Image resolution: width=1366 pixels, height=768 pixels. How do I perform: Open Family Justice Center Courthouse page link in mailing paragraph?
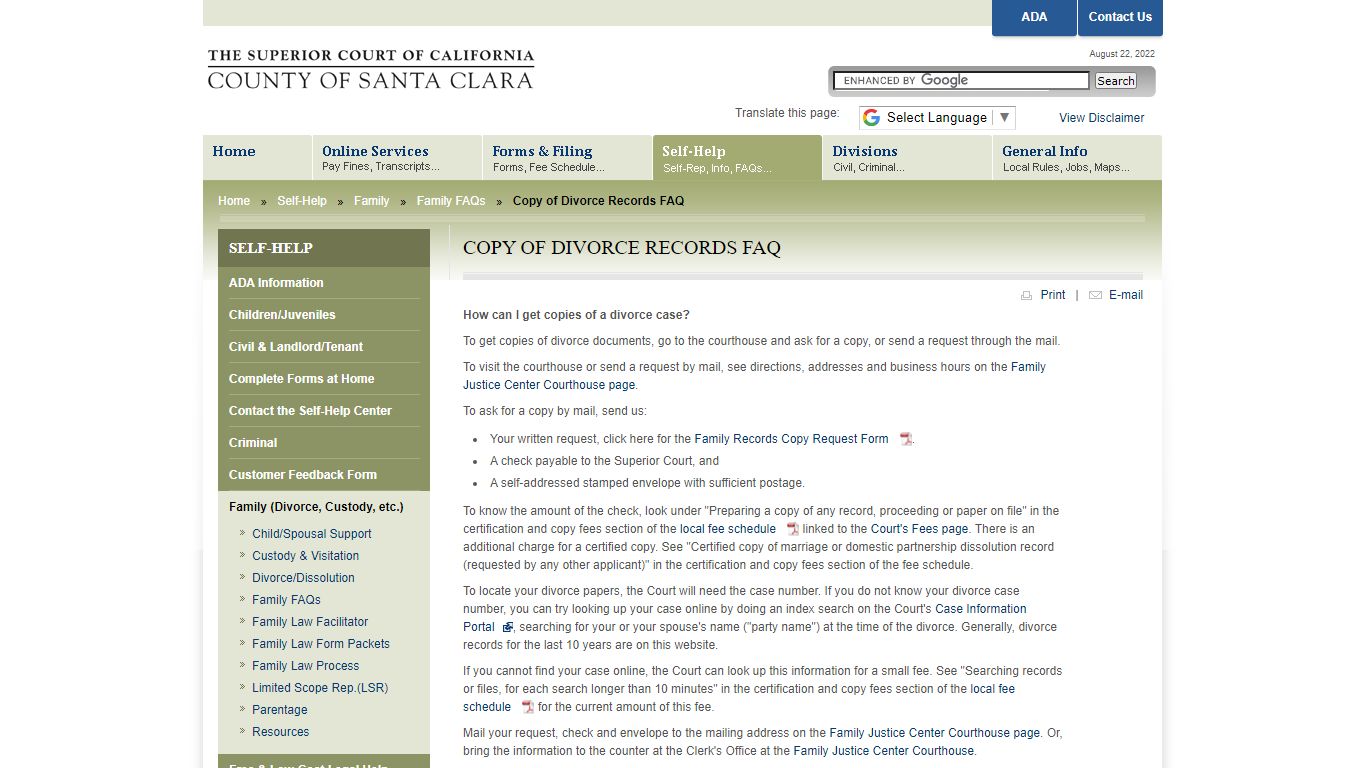(934, 733)
